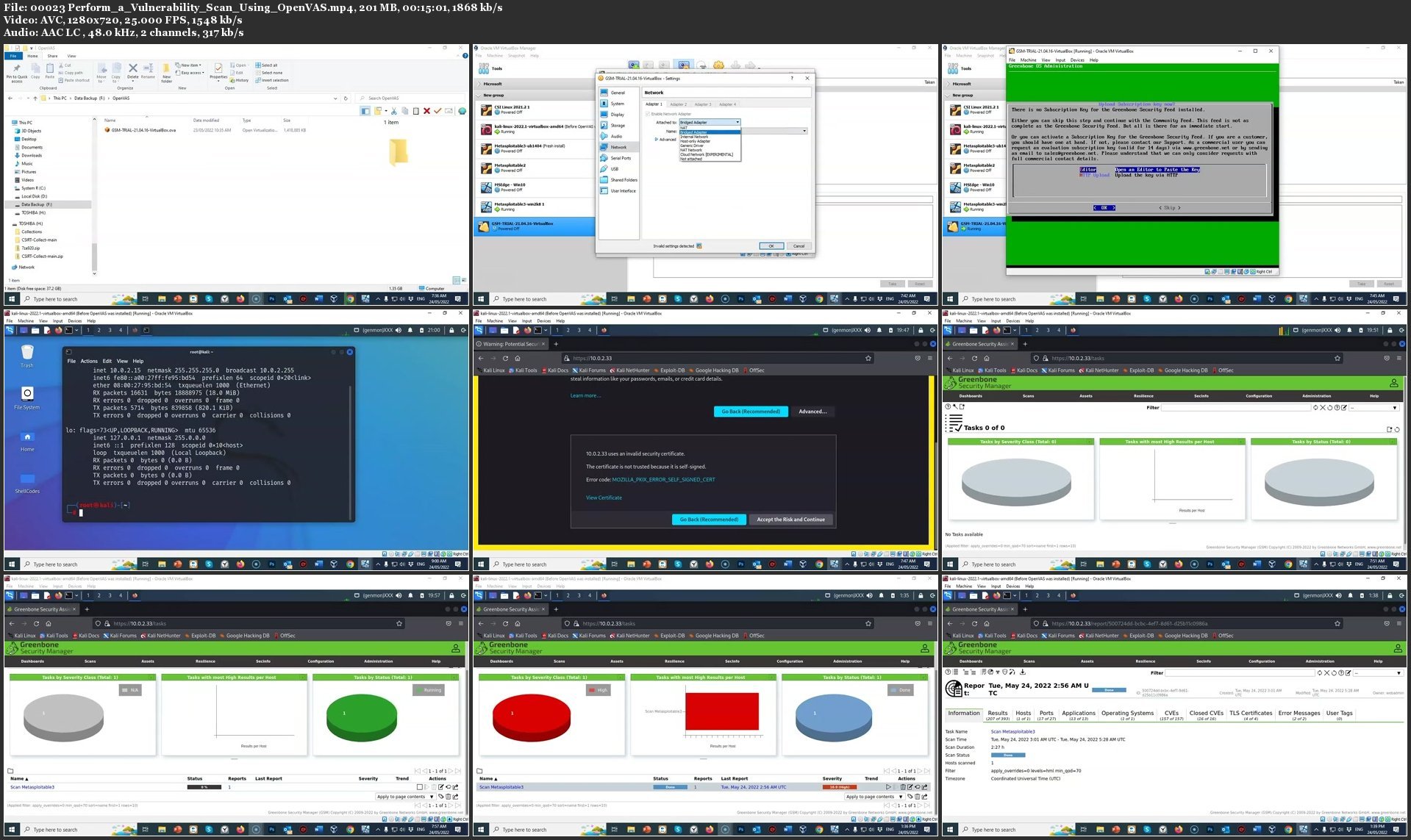Image resolution: width=1411 pixels, height=840 pixels.
Task: Click bookmark star in report page address bar
Action: click(1337, 623)
